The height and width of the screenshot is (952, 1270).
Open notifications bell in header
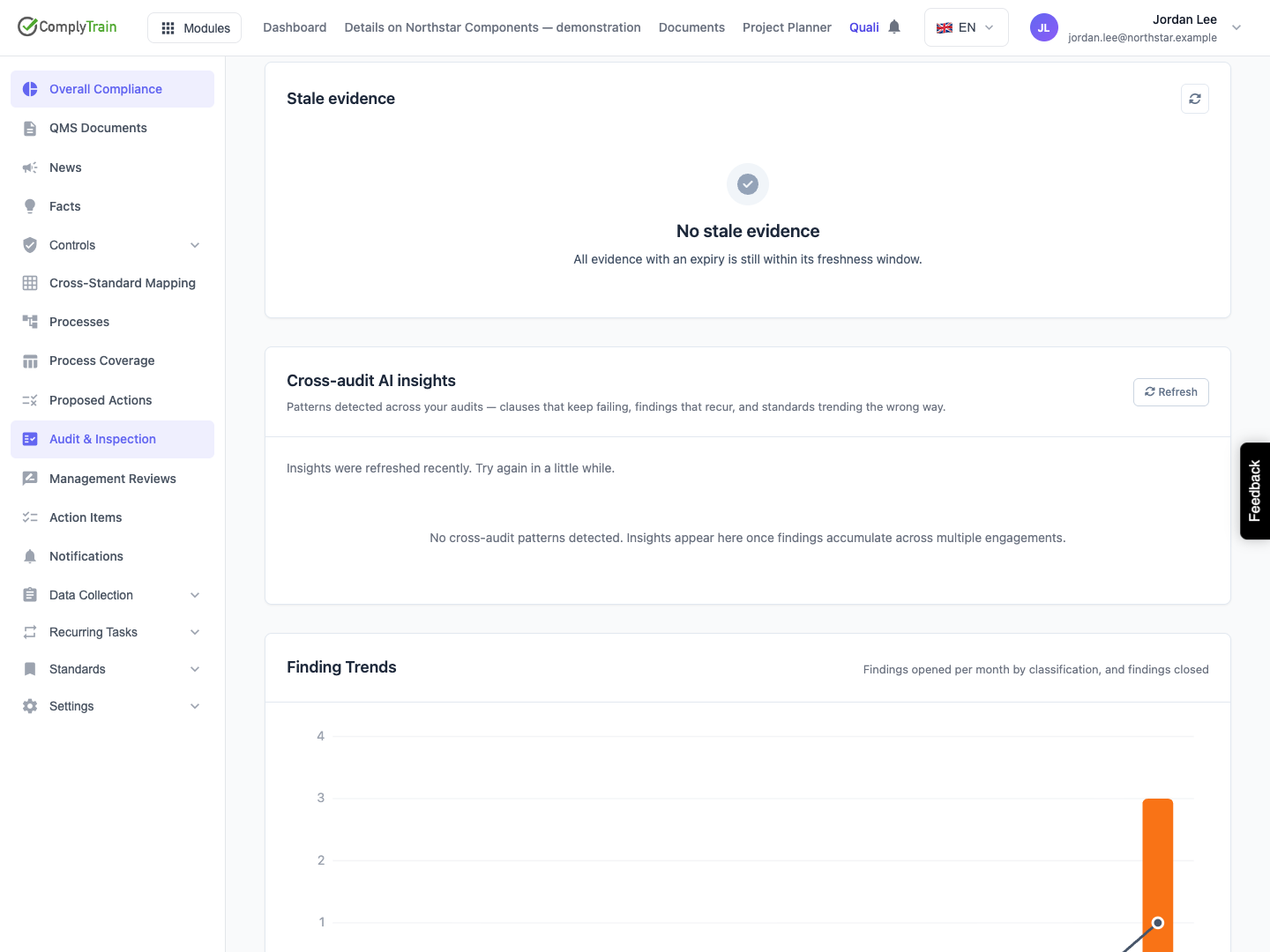click(894, 27)
